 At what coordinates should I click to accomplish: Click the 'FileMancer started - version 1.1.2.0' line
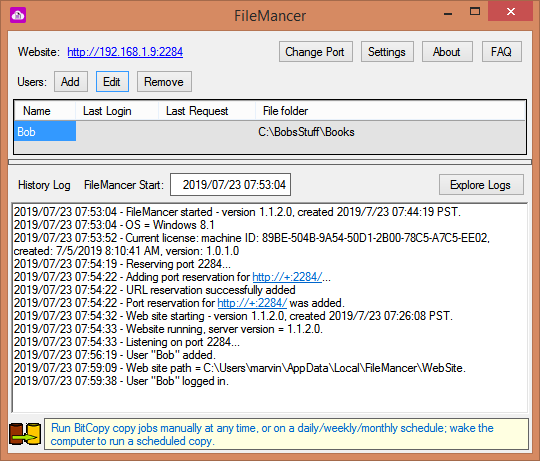(237, 212)
